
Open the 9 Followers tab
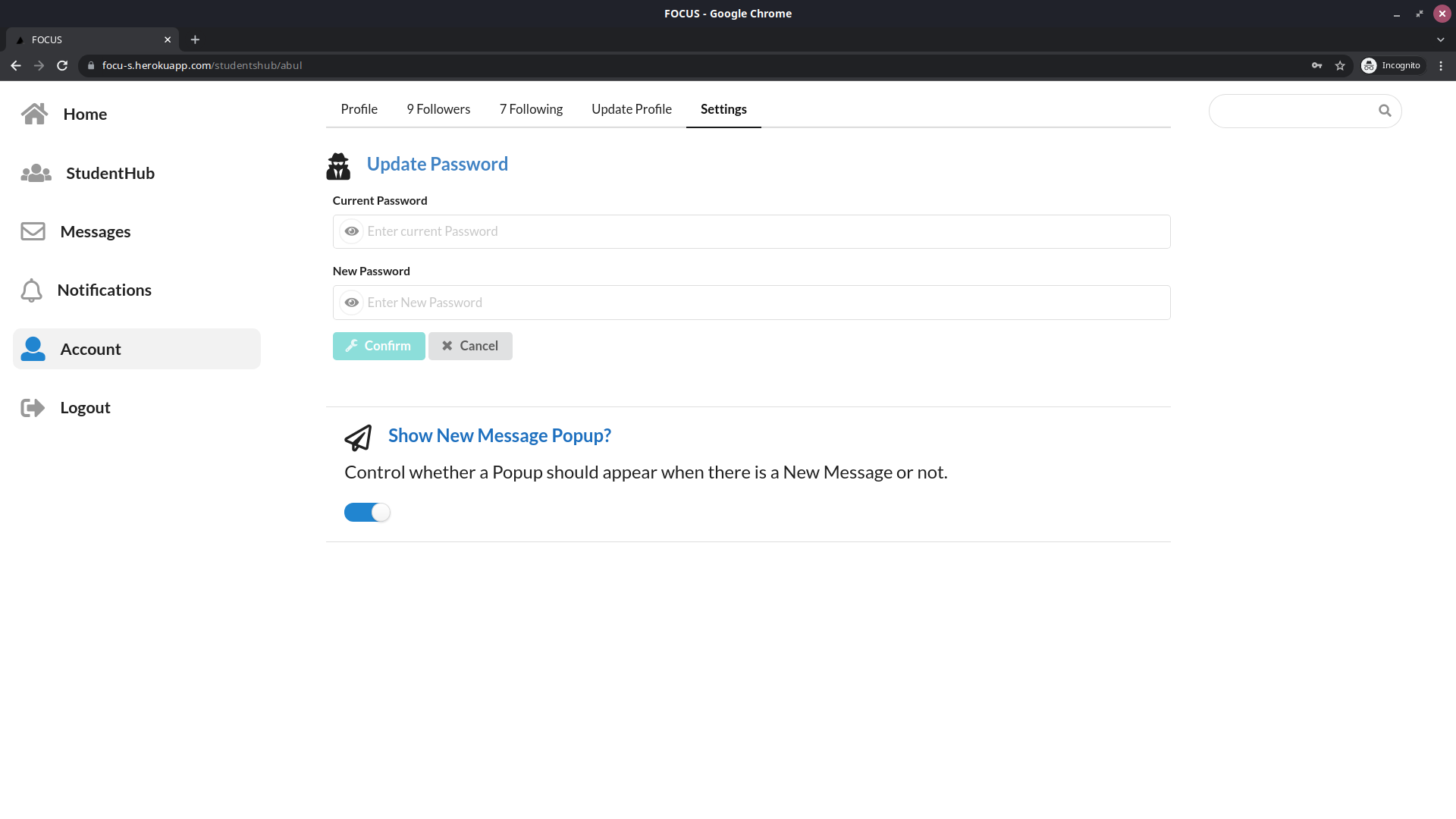(x=438, y=109)
